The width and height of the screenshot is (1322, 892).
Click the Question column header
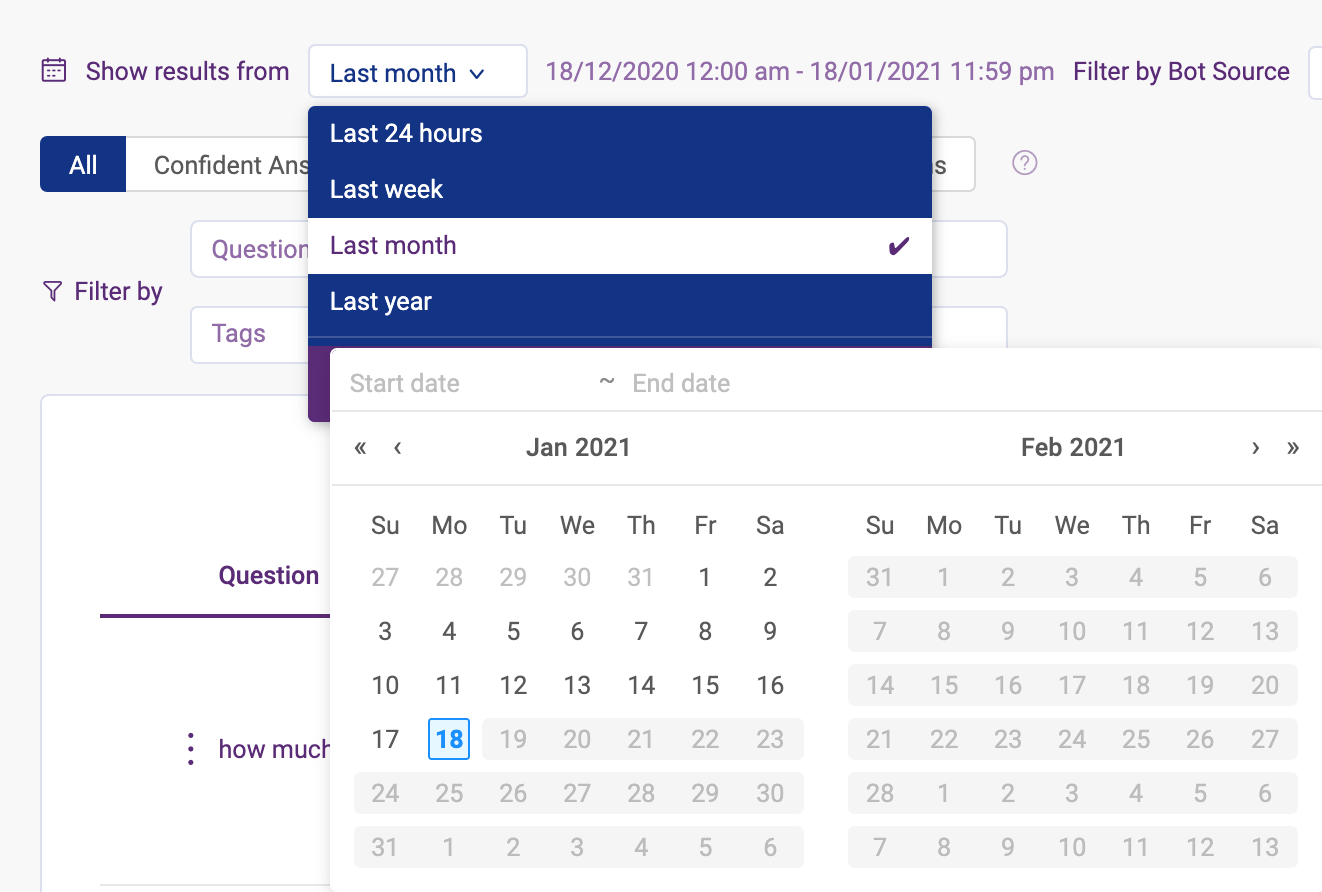pos(269,575)
